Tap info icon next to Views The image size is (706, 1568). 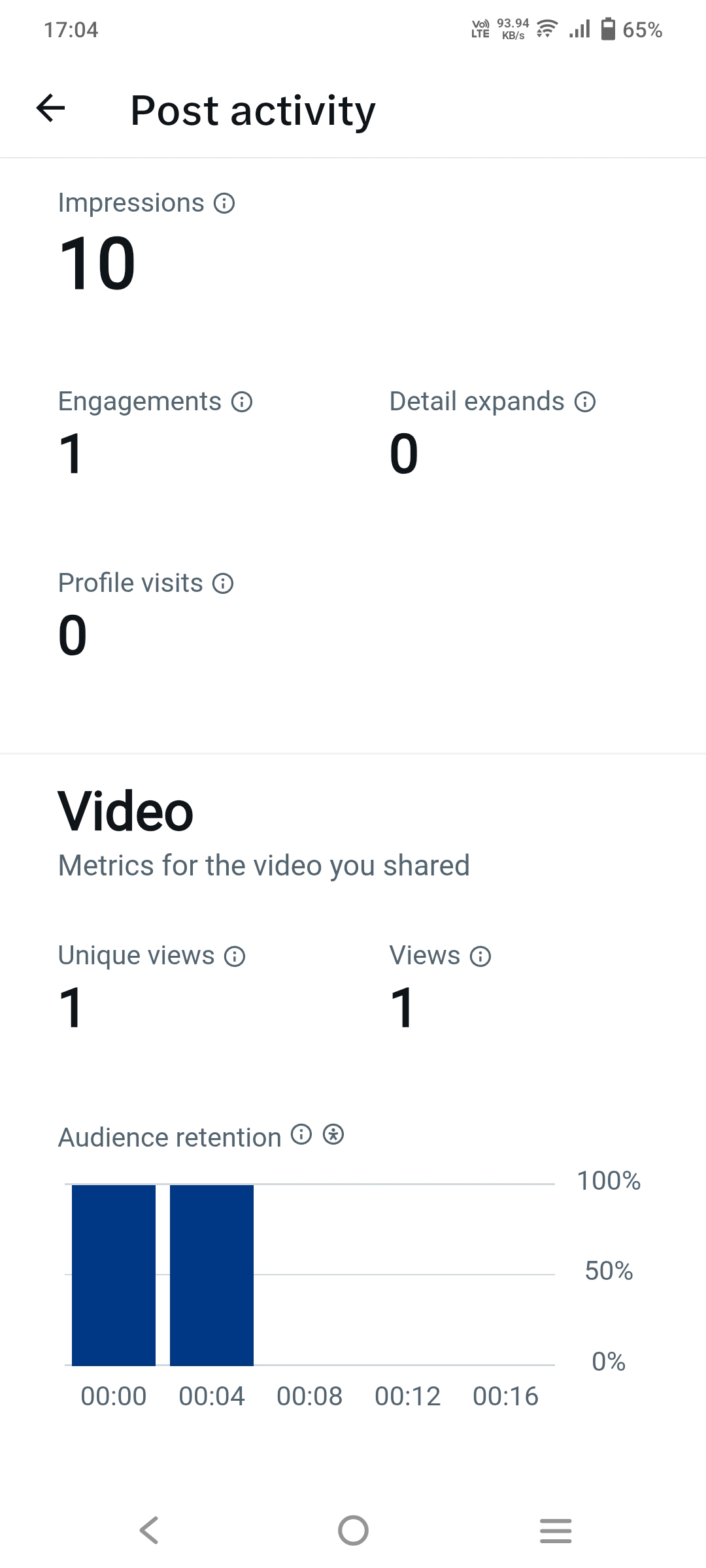pos(480,956)
